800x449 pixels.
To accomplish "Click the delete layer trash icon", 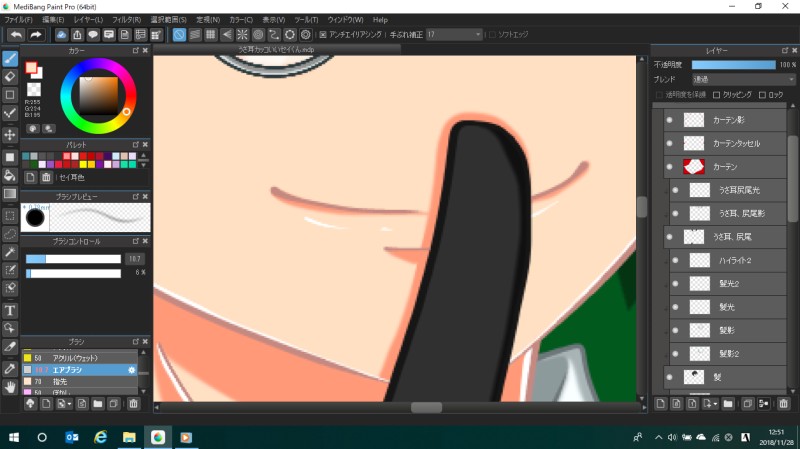I will coord(783,404).
